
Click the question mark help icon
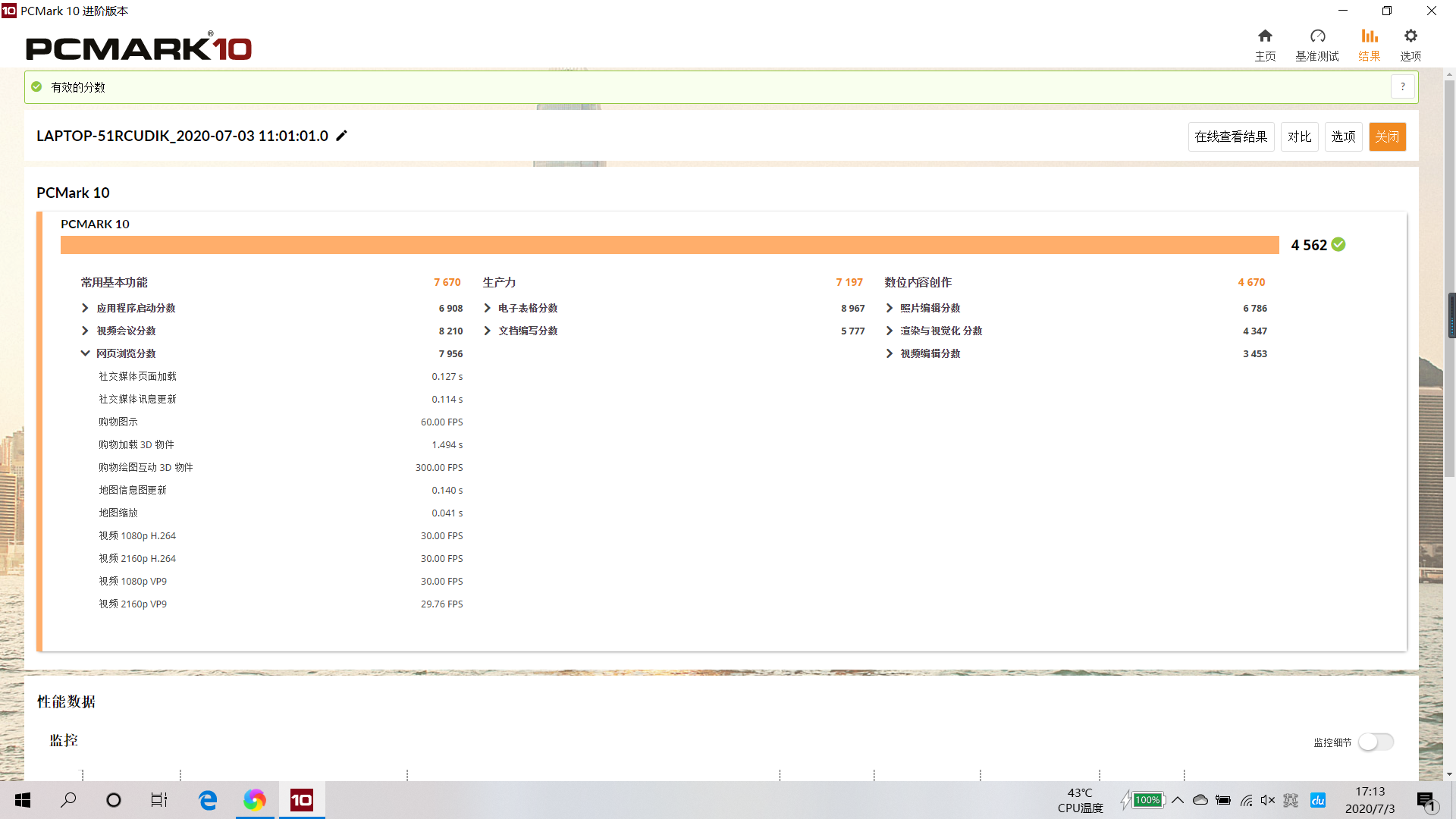click(1403, 87)
